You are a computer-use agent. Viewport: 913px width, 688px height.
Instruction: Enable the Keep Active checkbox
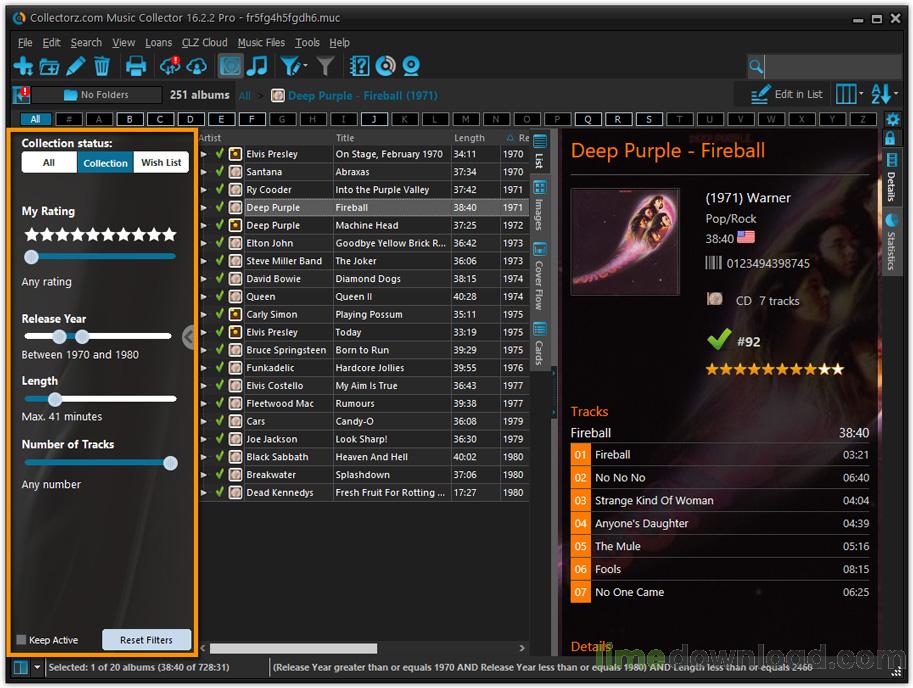point(22,640)
